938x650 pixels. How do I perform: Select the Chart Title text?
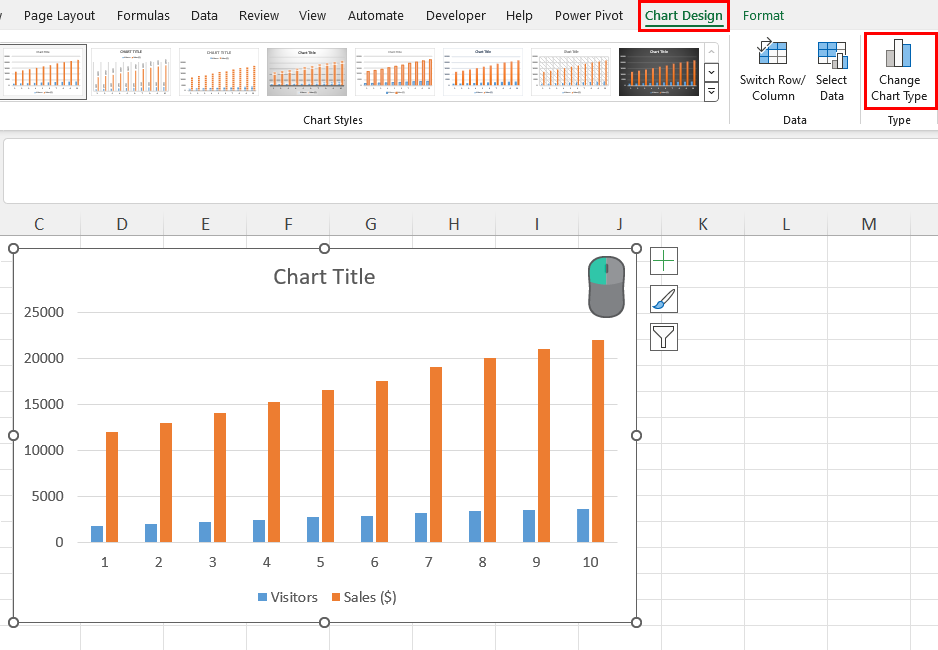[x=324, y=277]
